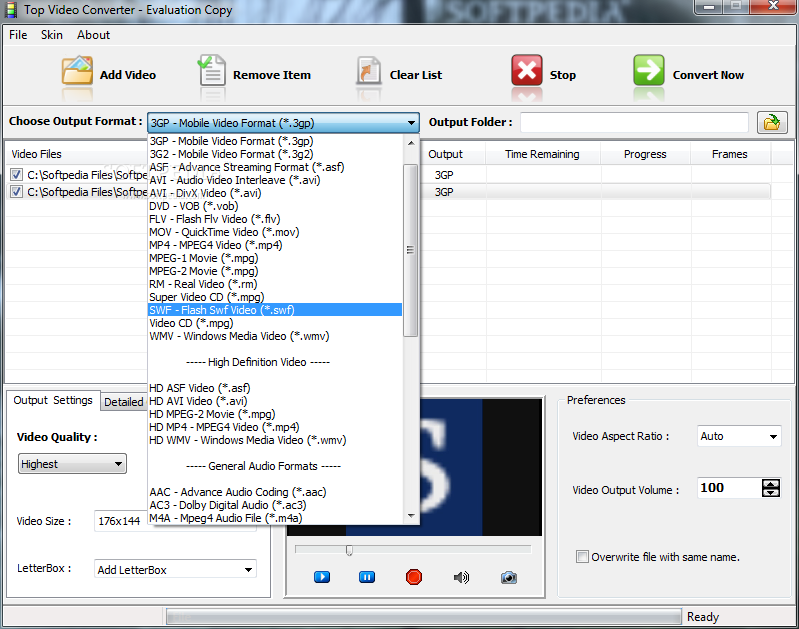This screenshot has width=799, height=629.
Task: Switch to the Output Settings tab
Action: point(53,401)
